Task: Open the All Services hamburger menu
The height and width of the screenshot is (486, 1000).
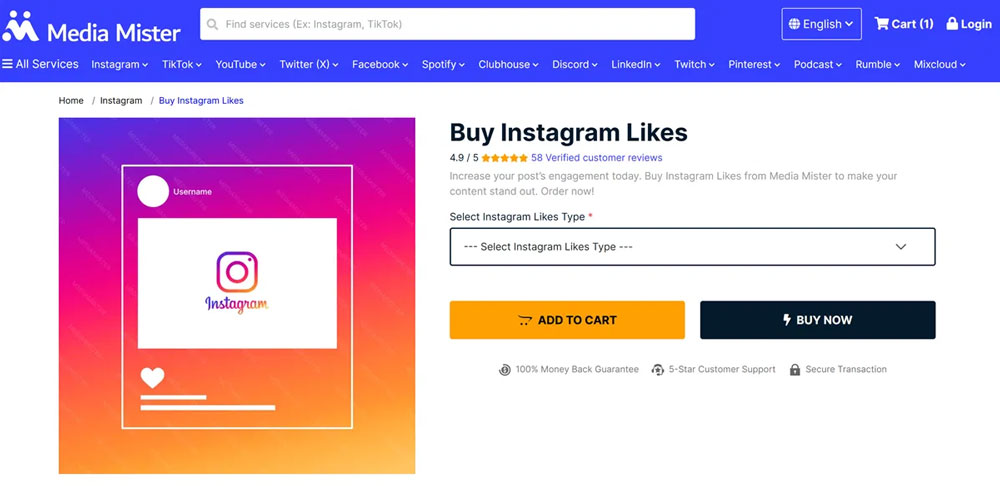Action: [x=8, y=64]
